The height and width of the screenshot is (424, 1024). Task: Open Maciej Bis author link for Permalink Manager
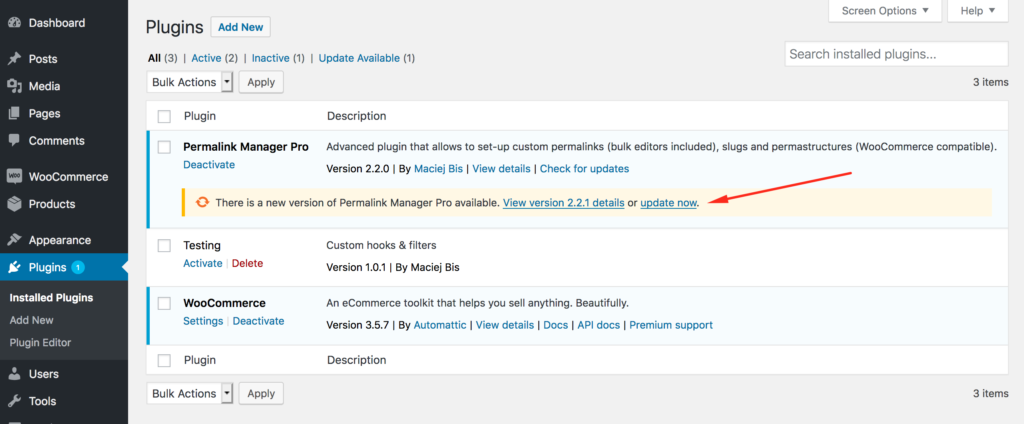(x=438, y=169)
